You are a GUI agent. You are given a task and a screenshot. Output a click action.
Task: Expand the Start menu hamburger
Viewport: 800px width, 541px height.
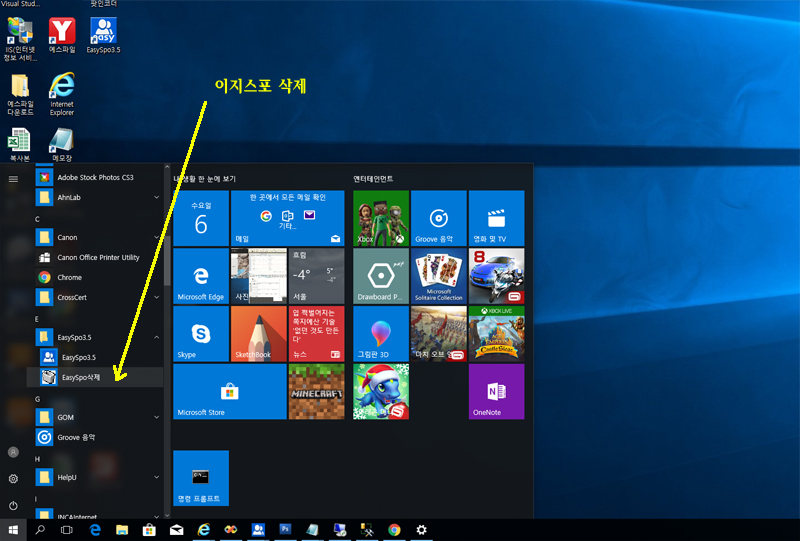click(x=13, y=179)
